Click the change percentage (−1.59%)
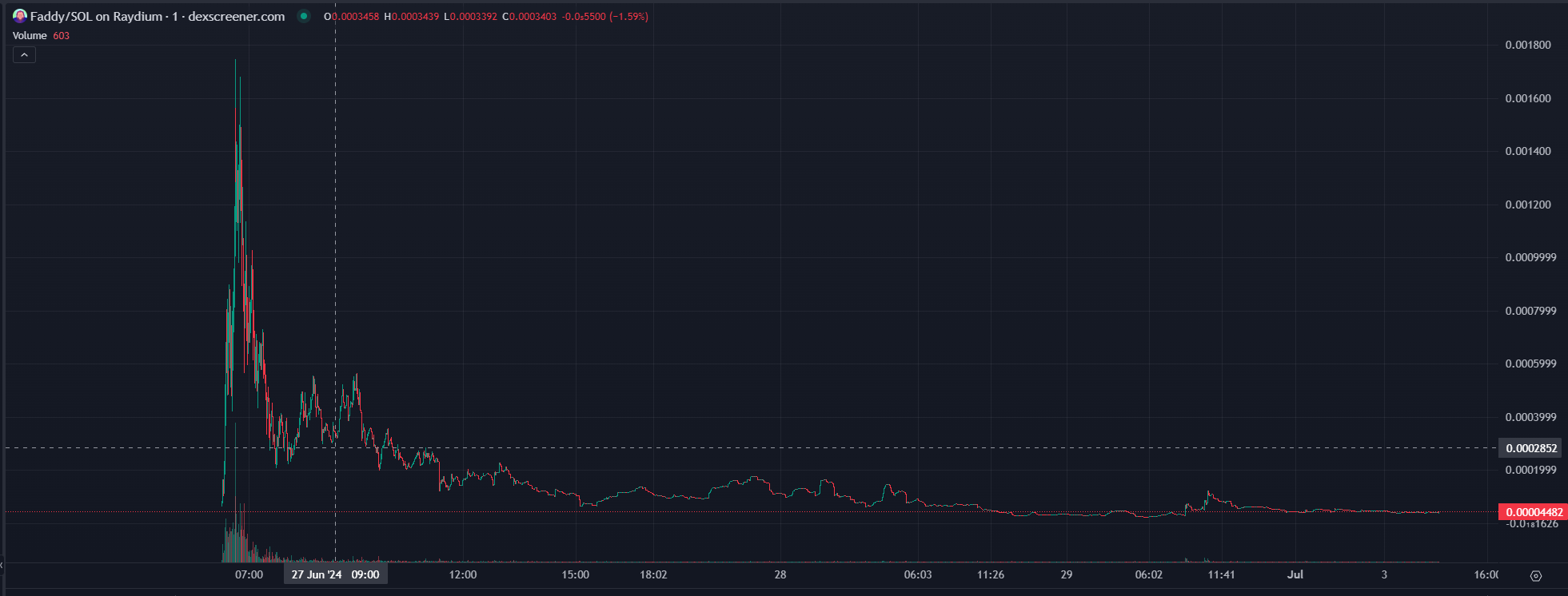The width and height of the screenshot is (1568, 596). point(628,16)
